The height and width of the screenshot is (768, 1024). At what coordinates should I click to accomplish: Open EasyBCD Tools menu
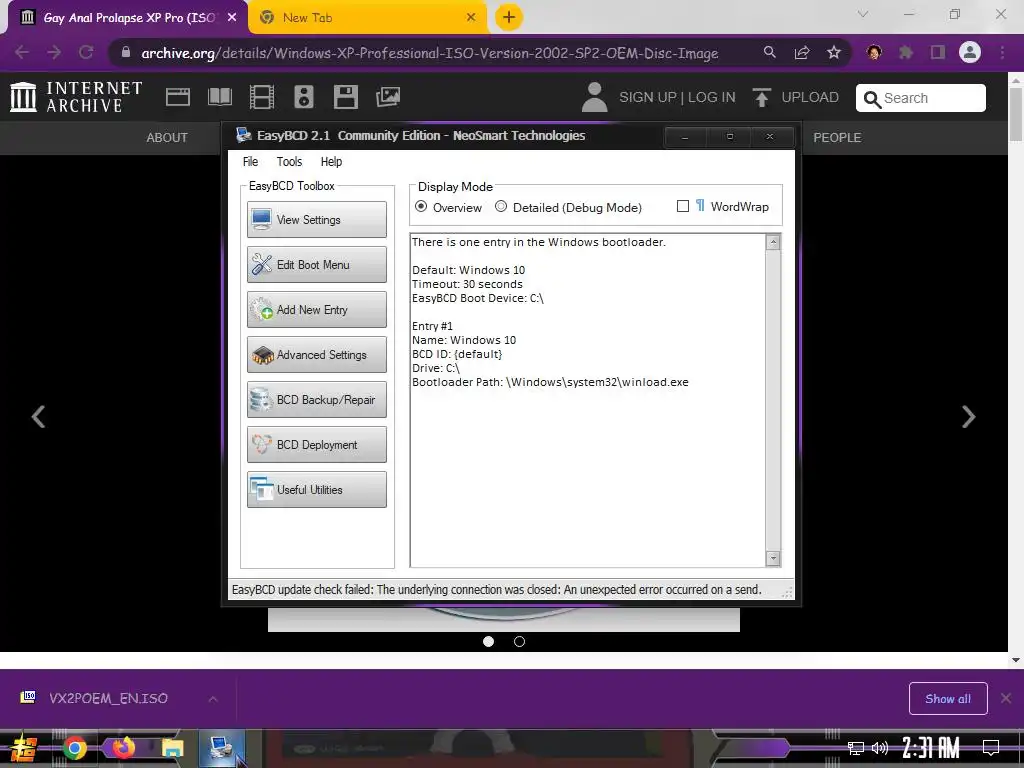tap(289, 161)
